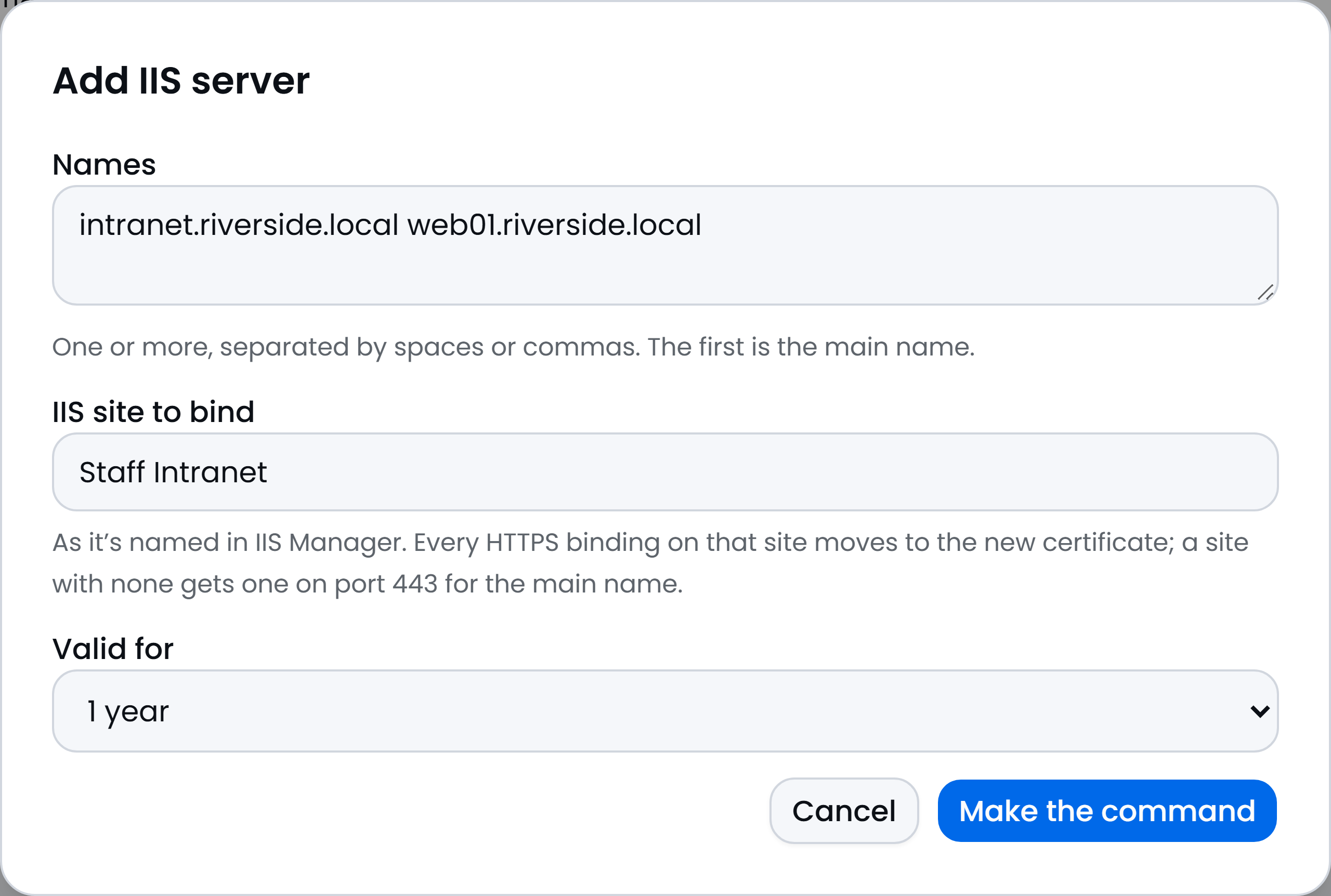Click the 'Names' field label
This screenshot has width=1331, height=896.
[x=104, y=165]
